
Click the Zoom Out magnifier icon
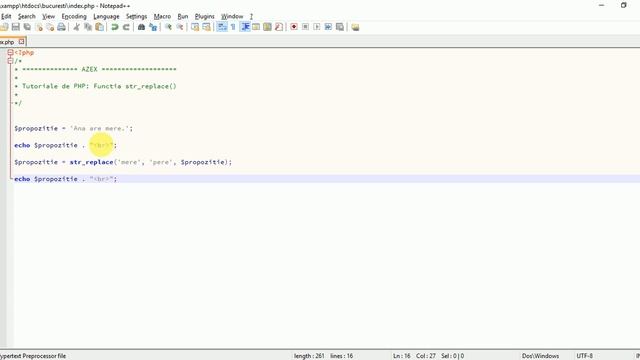pyautogui.click(x=180, y=27)
